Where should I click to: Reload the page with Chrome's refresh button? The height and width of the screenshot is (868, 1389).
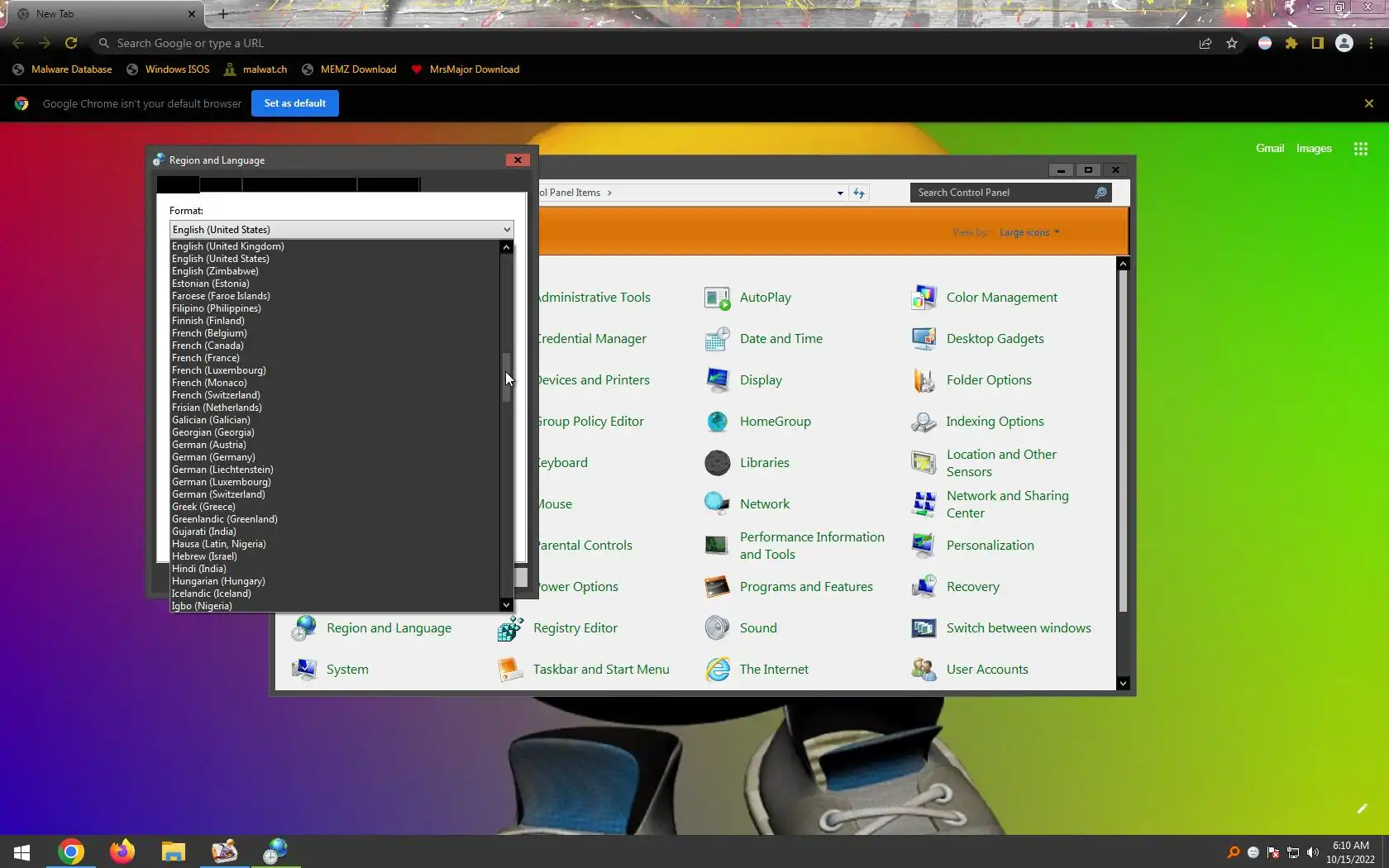pyautogui.click(x=71, y=43)
